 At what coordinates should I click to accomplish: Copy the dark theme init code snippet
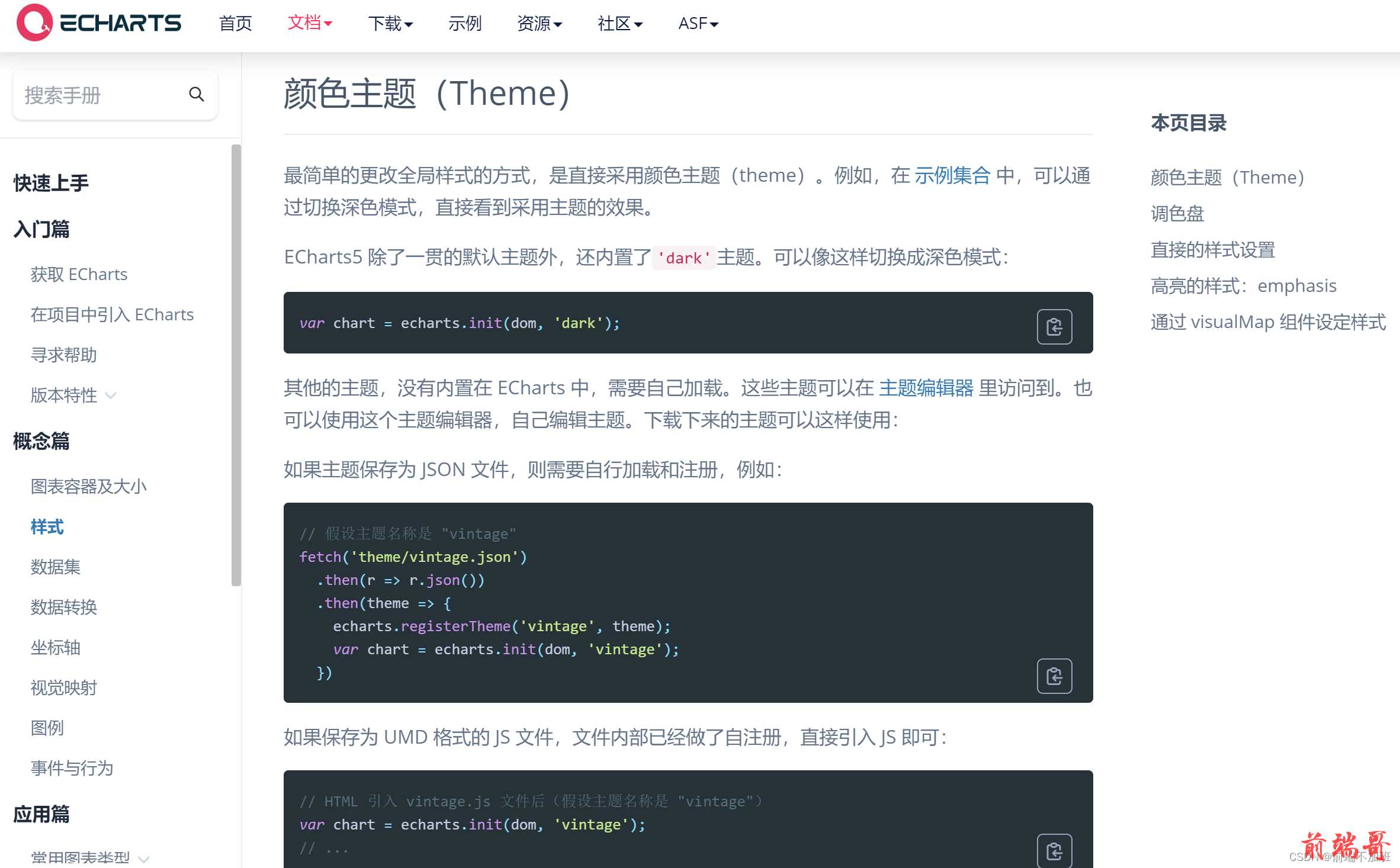(x=1054, y=326)
